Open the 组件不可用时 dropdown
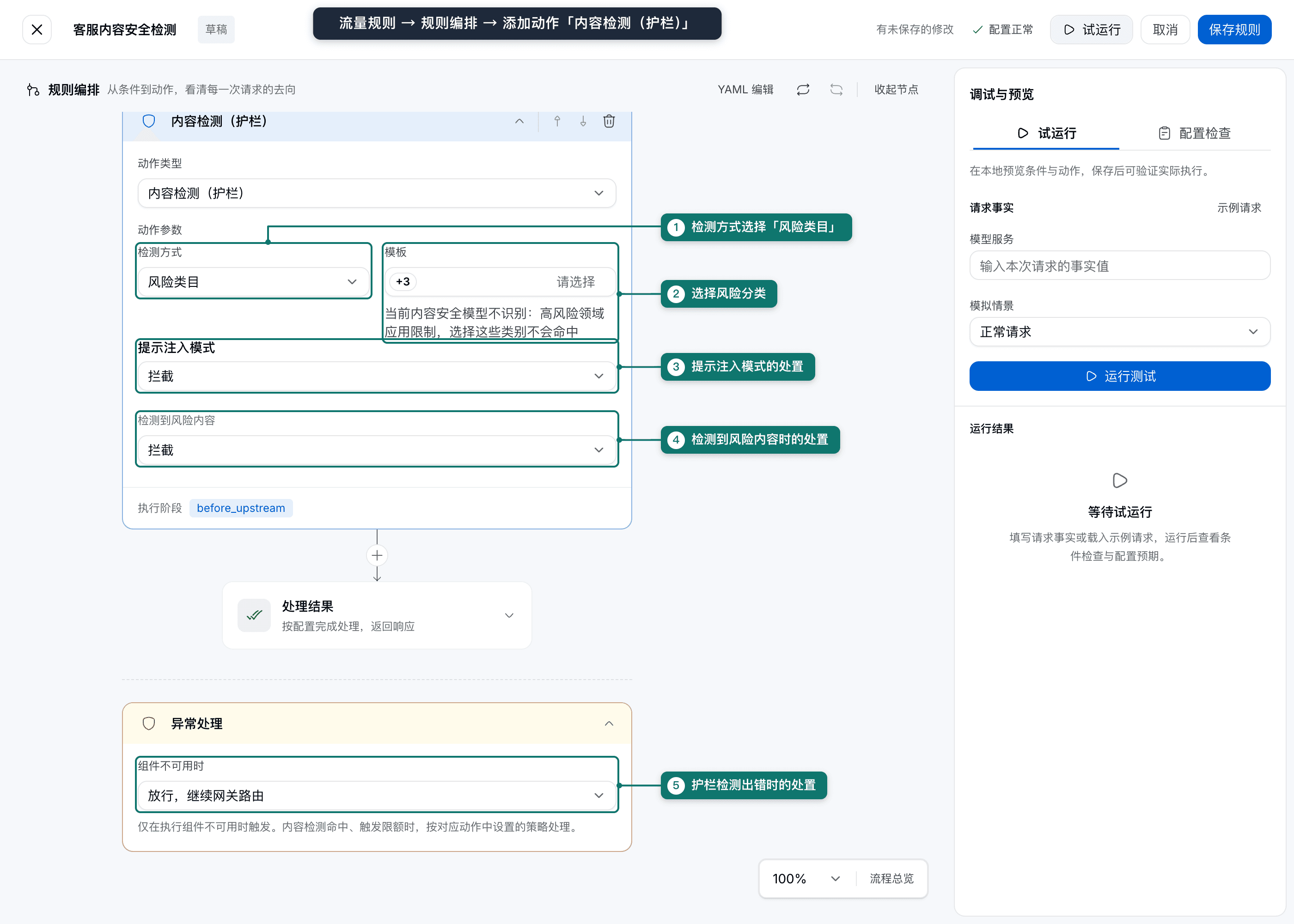This screenshot has width=1294, height=924. [377, 796]
